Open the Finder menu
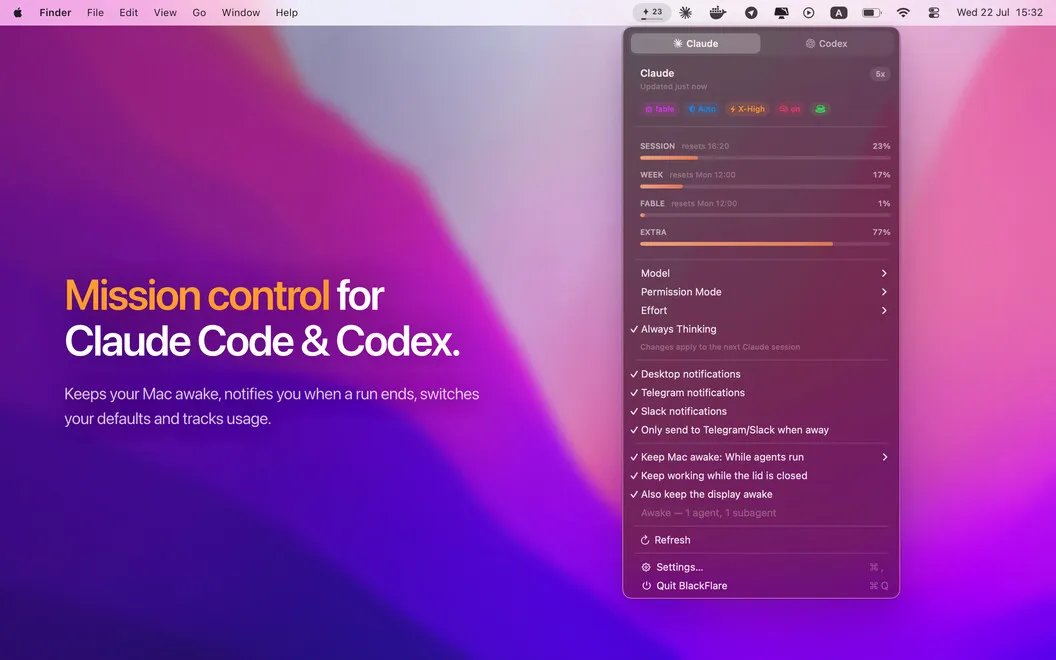This screenshot has width=1056, height=660. point(55,13)
